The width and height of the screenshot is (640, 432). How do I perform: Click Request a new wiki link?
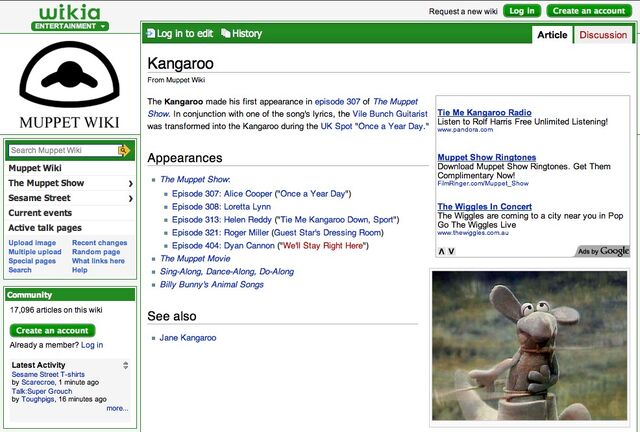(x=463, y=11)
